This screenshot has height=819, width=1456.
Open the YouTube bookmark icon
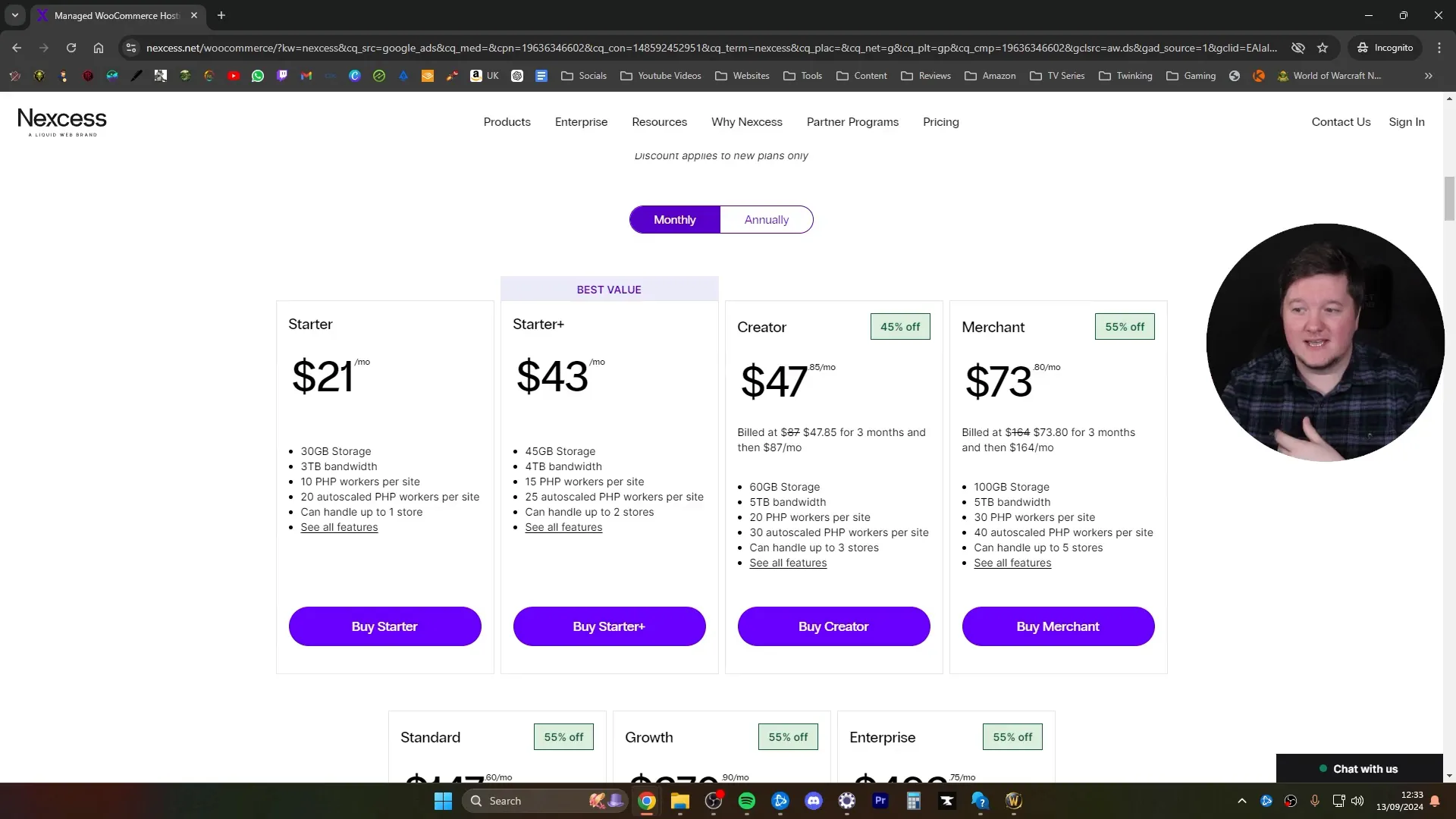[234, 76]
